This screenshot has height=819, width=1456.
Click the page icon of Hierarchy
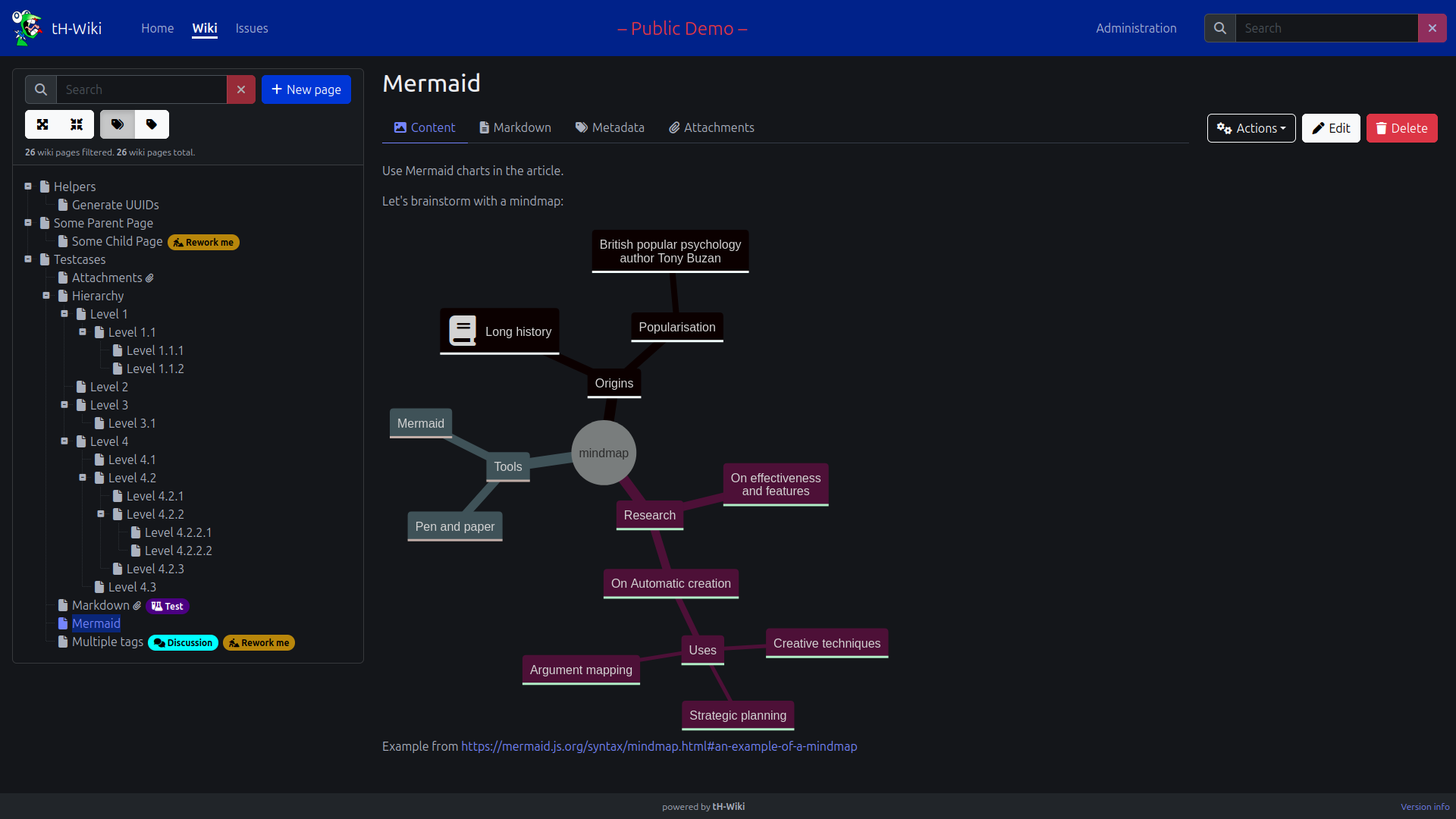63,296
